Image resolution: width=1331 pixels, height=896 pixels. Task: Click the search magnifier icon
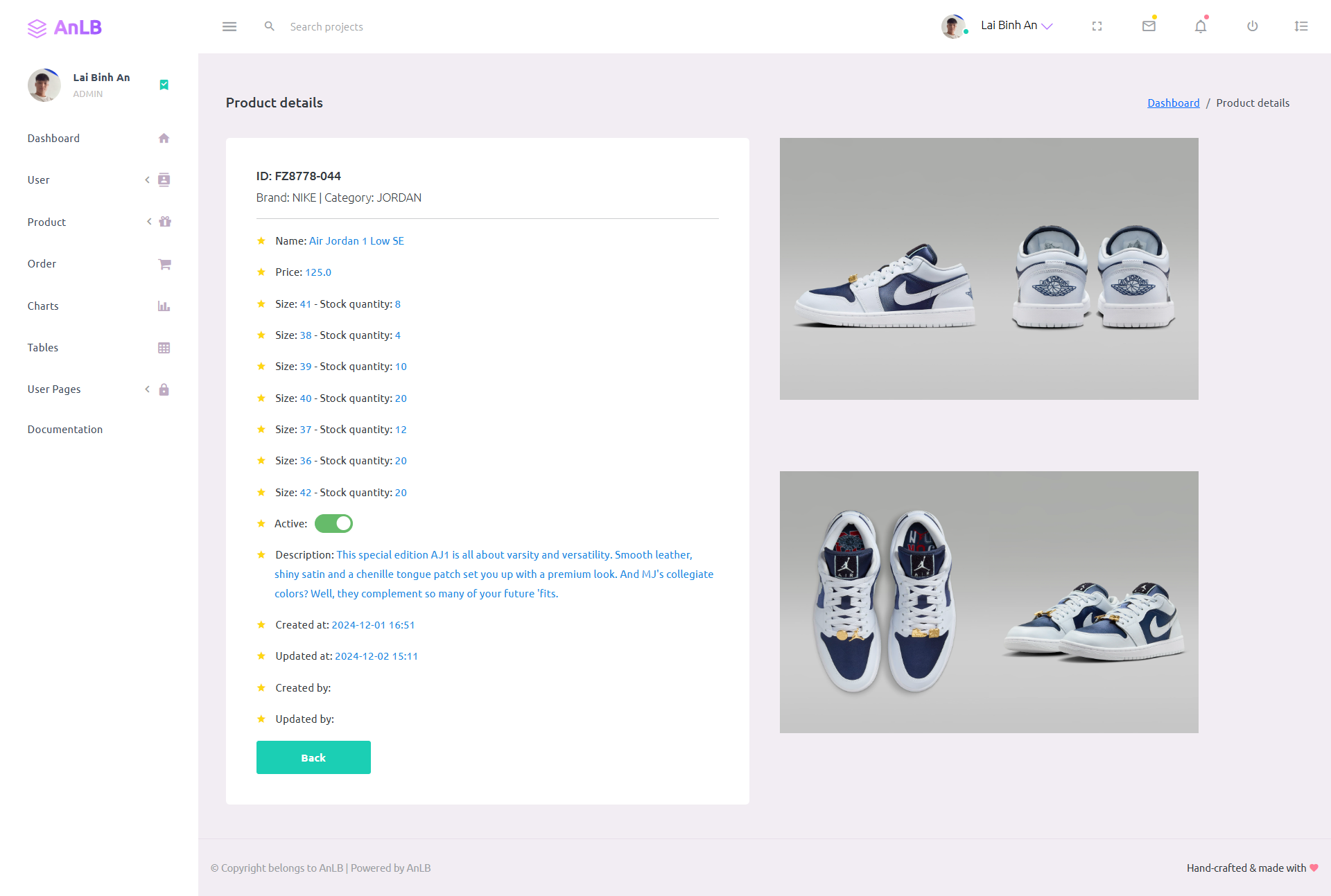point(270,26)
